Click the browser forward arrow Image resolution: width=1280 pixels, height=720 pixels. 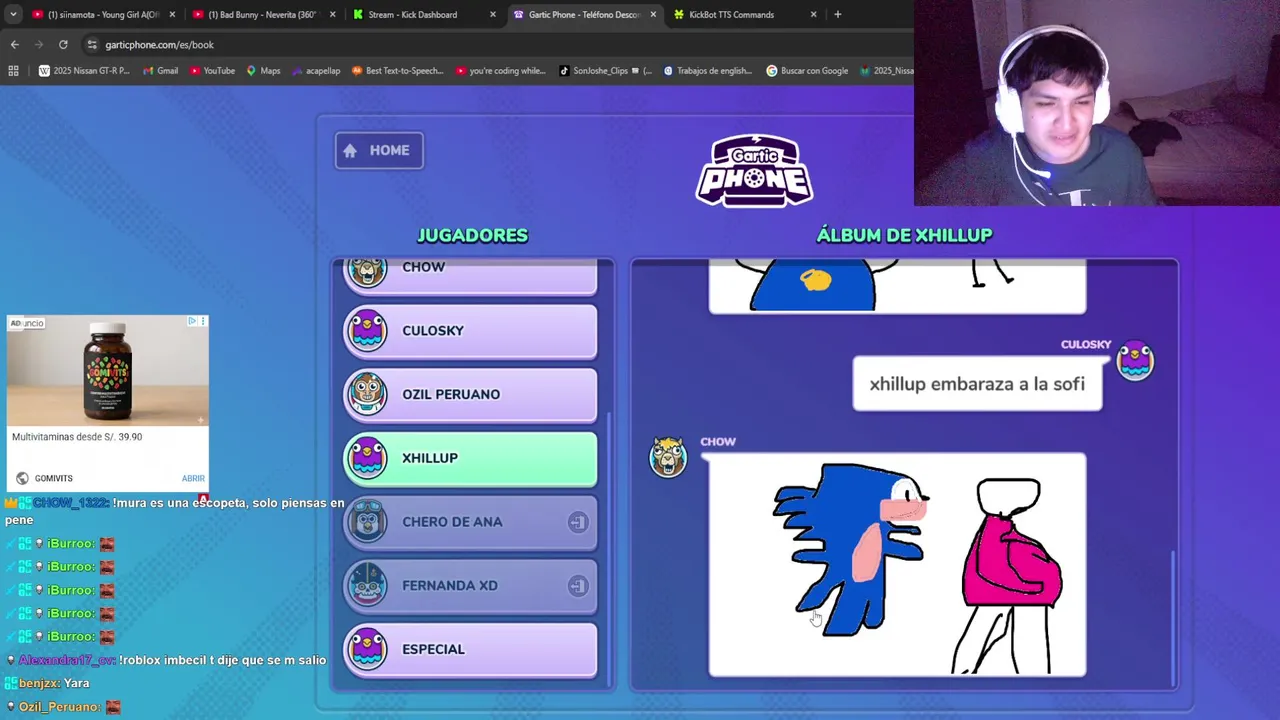point(38,44)
